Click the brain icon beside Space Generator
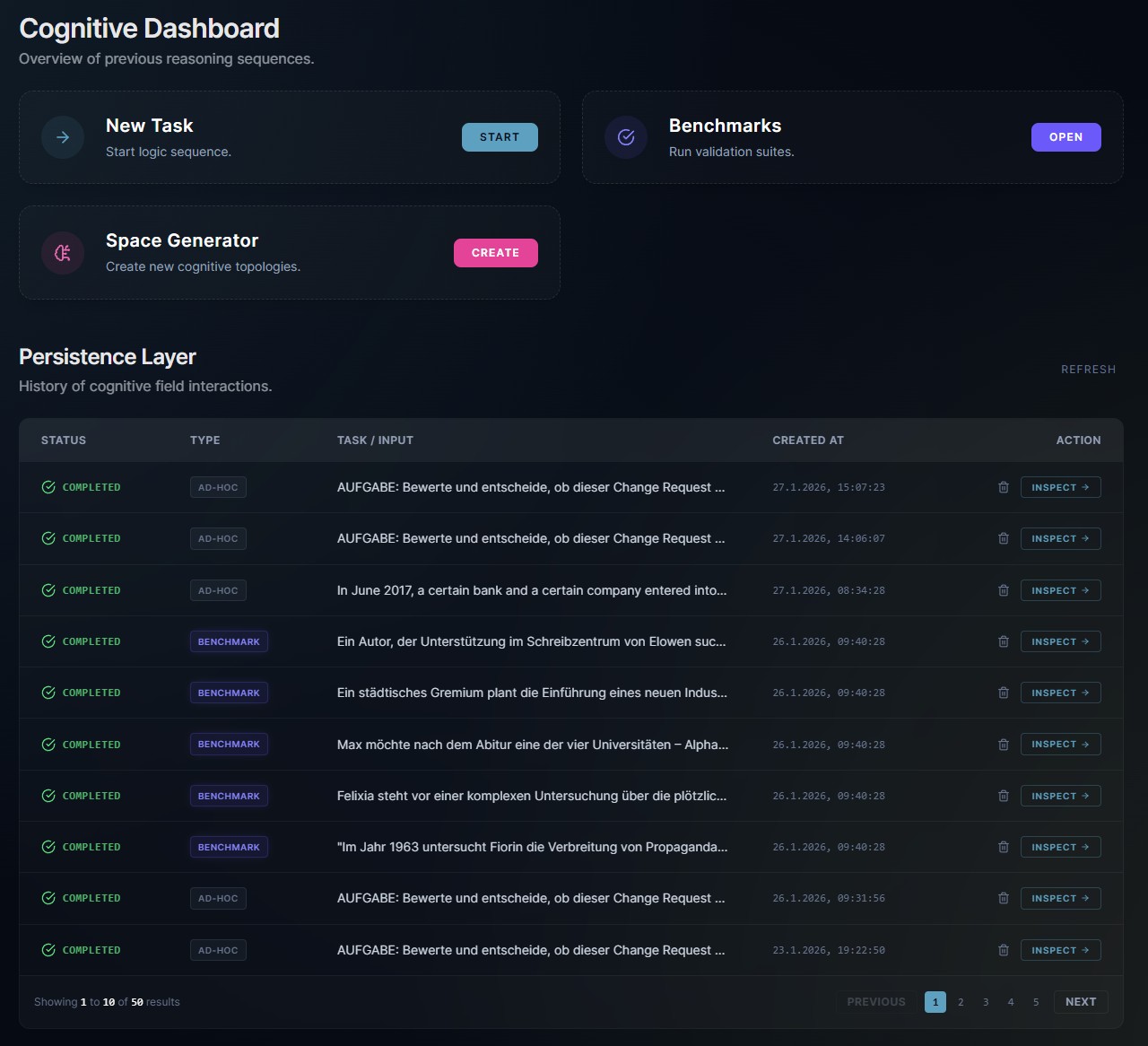The width and height of the screenshot is (1148, 1046). point(63,253)
